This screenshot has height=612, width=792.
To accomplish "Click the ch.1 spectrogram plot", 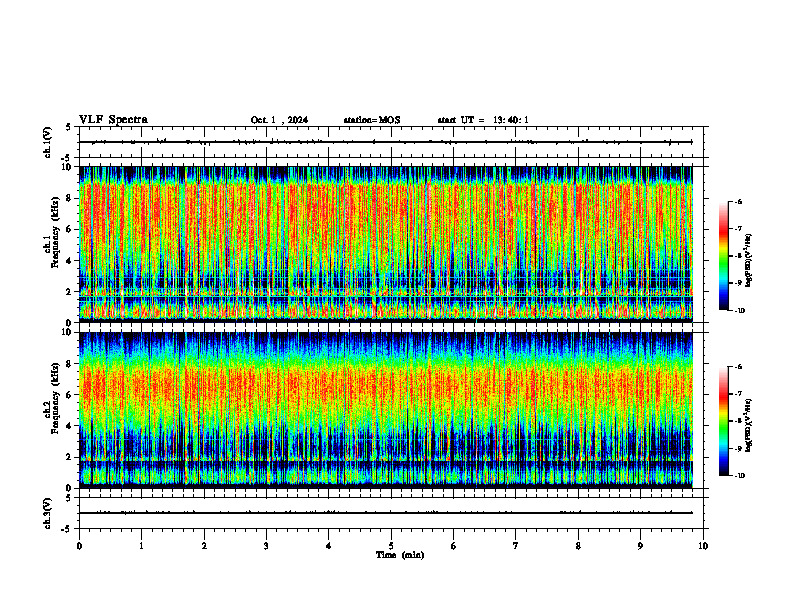I will (386, 244).
